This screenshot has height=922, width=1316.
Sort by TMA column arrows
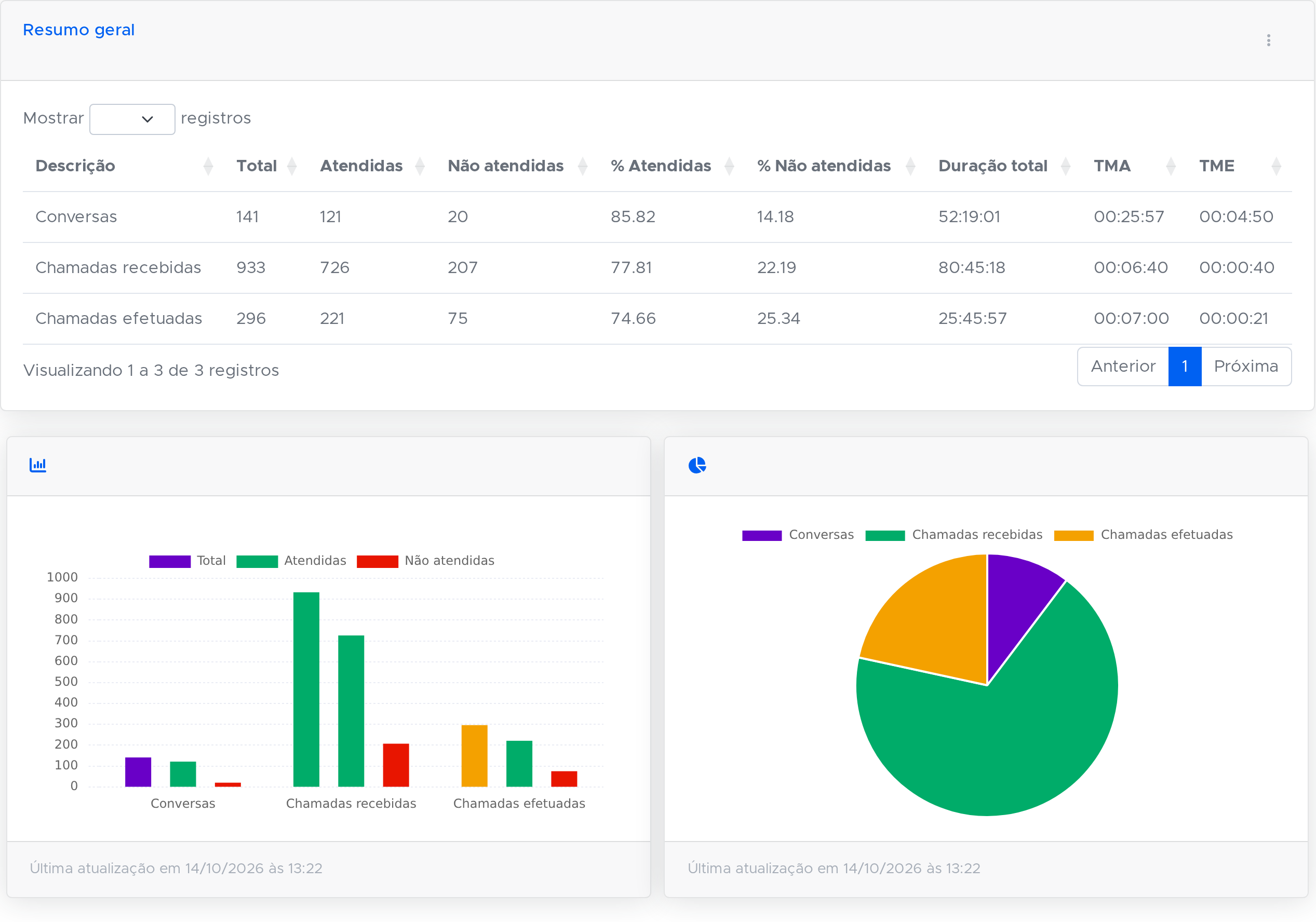(1171, 166)
